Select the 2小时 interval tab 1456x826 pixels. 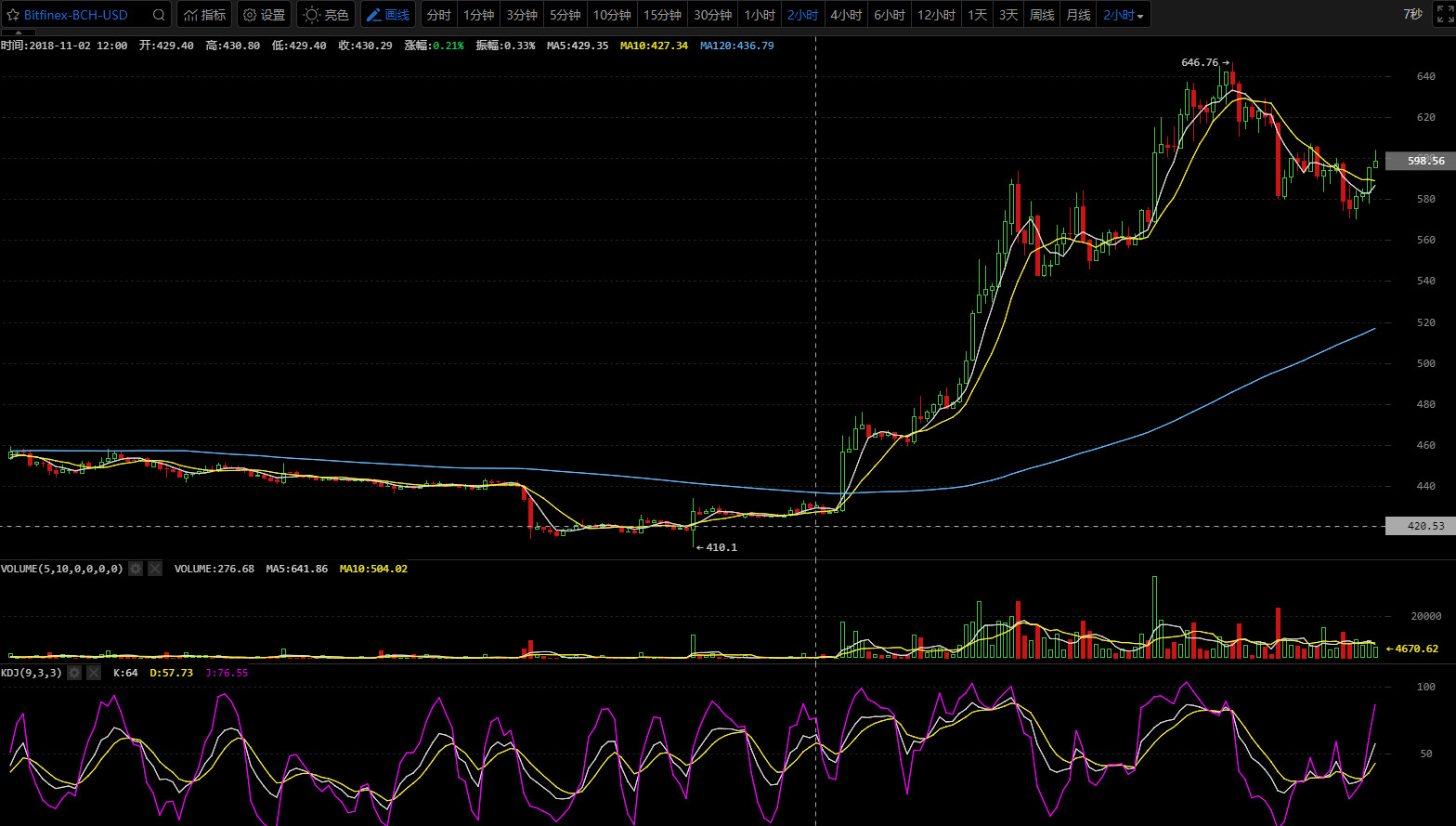(x=802, y=15)
